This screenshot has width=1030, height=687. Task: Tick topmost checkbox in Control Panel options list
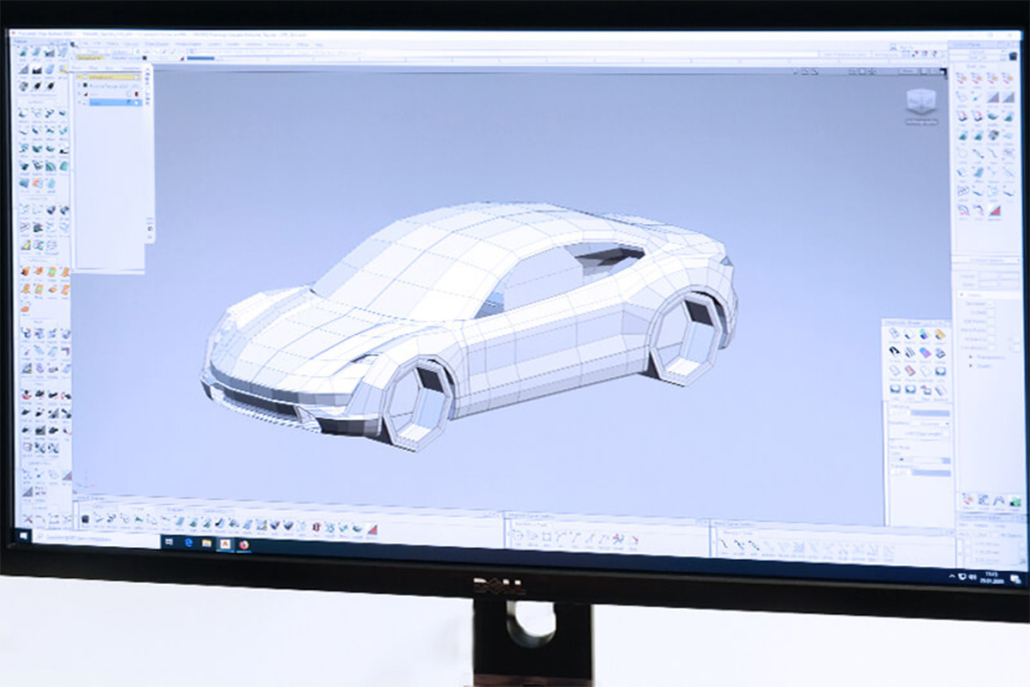[991, 304]
